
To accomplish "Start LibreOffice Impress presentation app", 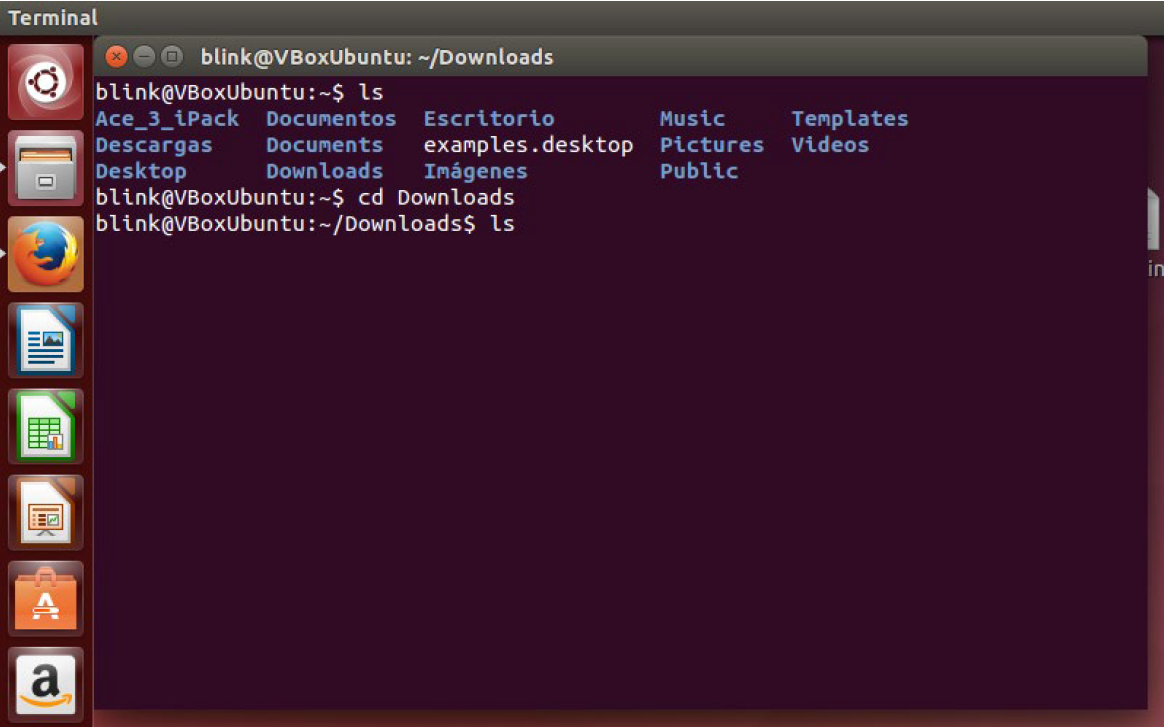I will pyautogui.click(x=45, y=512).
